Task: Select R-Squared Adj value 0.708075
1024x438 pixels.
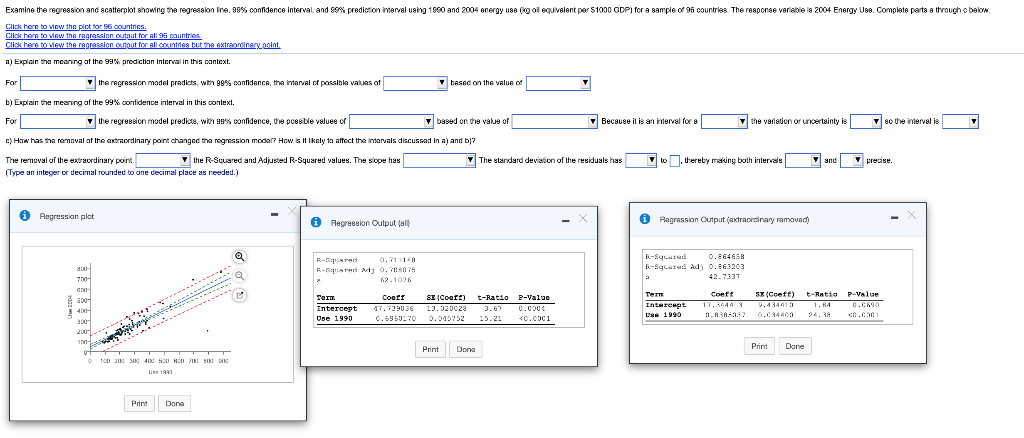Action: click(398, 268)
